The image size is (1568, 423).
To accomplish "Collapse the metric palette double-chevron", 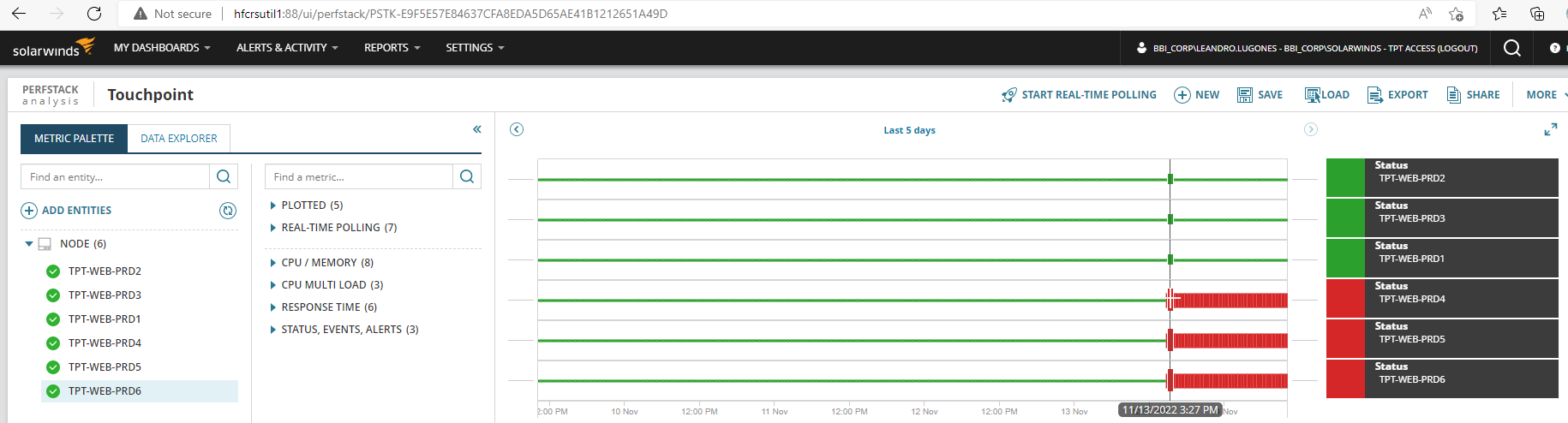I will (477, 129).
